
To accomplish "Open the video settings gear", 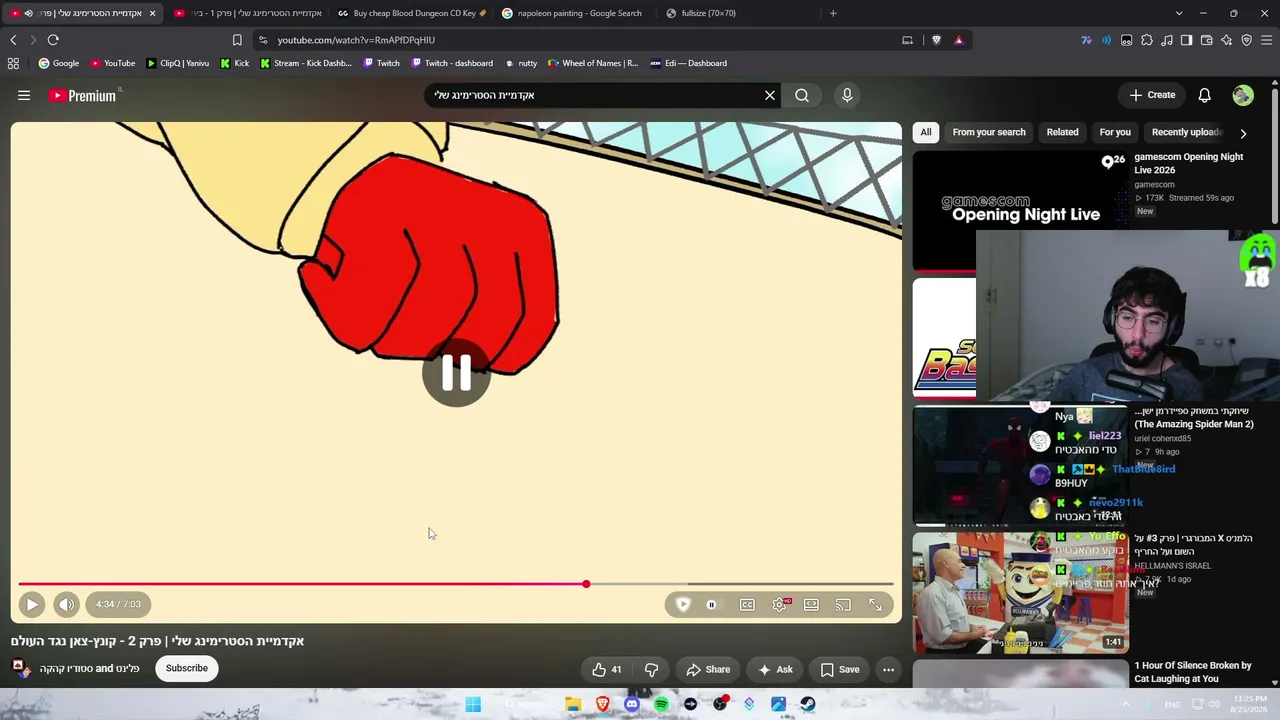I will coord(780,604).
